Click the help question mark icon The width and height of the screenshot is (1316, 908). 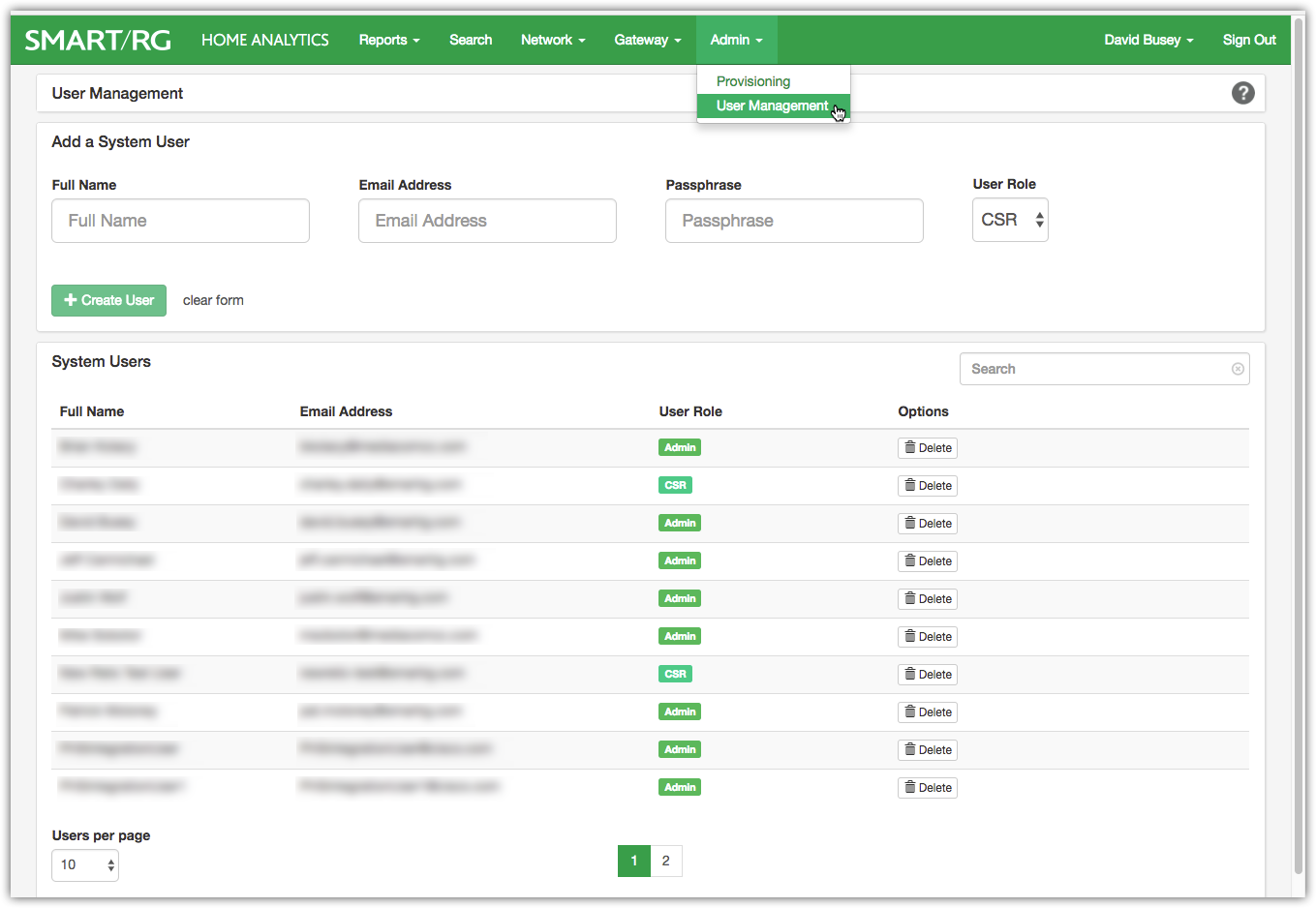tap(1242, 92)
